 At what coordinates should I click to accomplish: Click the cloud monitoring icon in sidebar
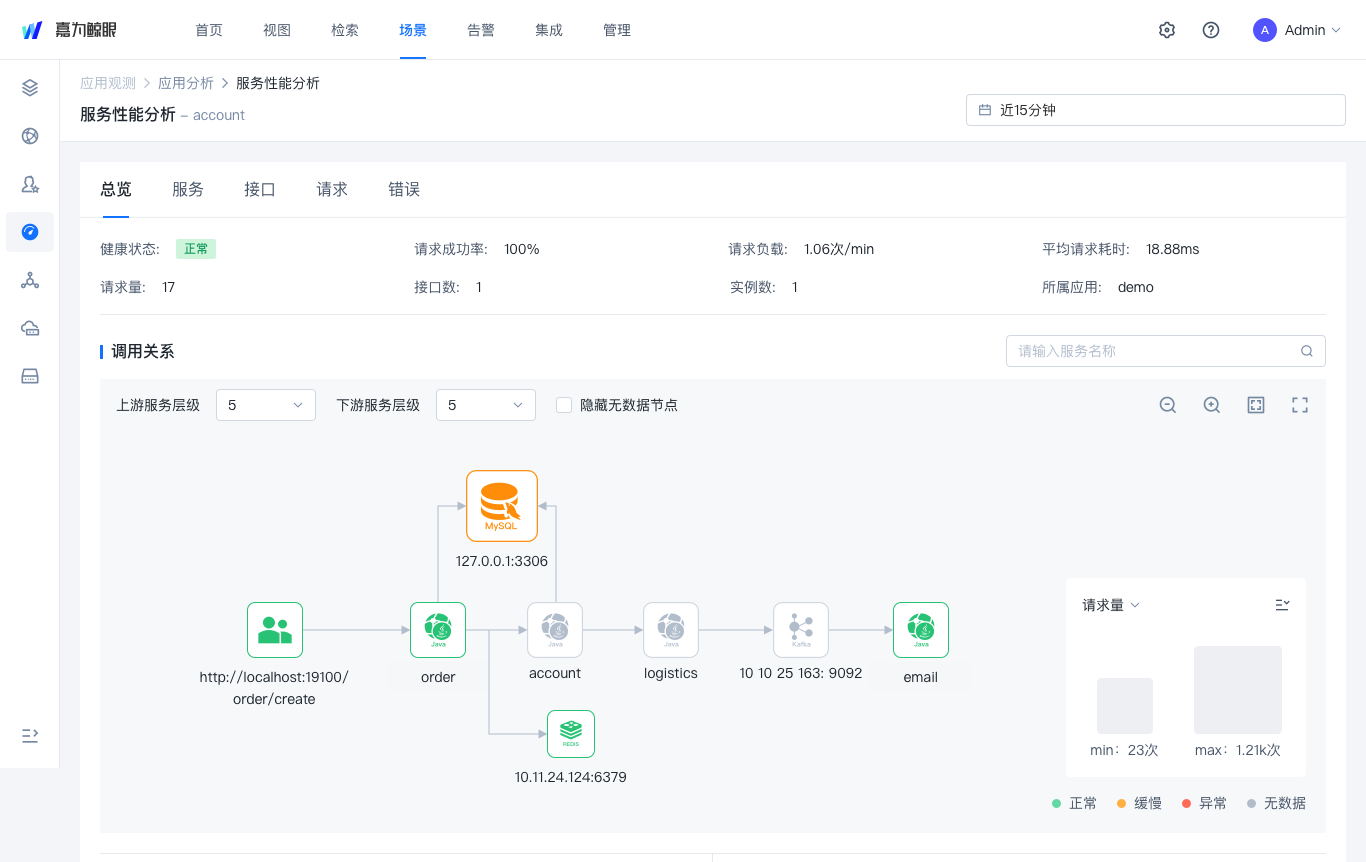tap(30, 328)
